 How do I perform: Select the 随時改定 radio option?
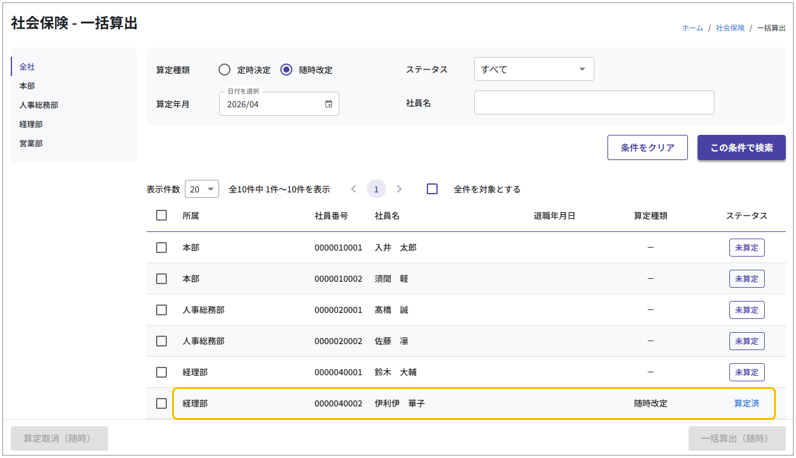[287, 70]
